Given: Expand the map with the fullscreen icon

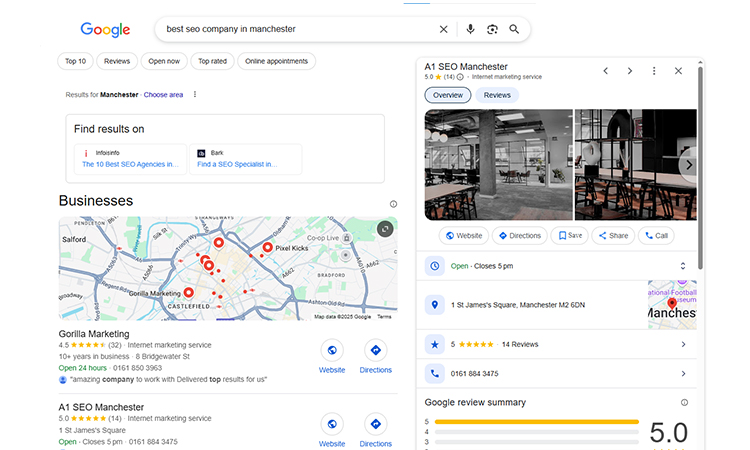Looking at the screenshot, I should [385, 229].
